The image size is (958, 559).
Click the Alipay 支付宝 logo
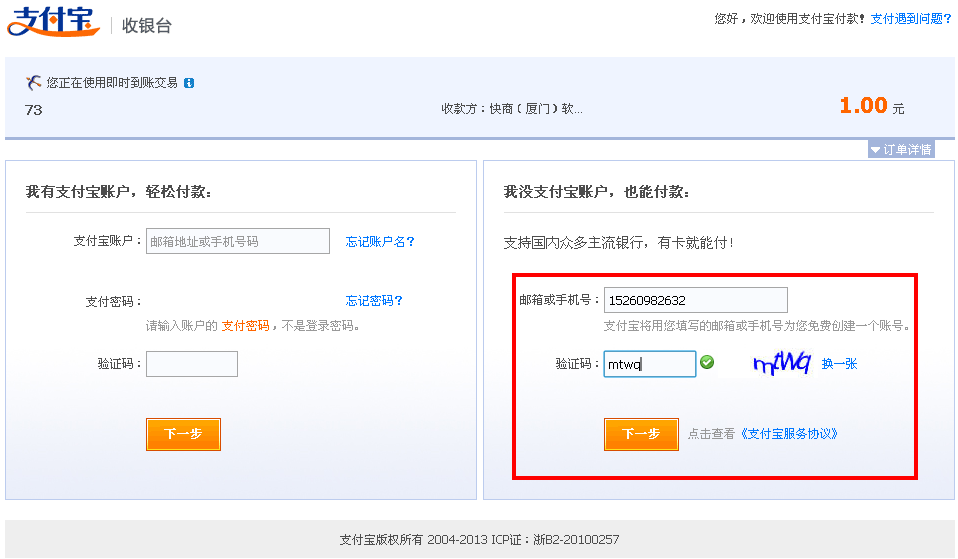pos(53,21)
